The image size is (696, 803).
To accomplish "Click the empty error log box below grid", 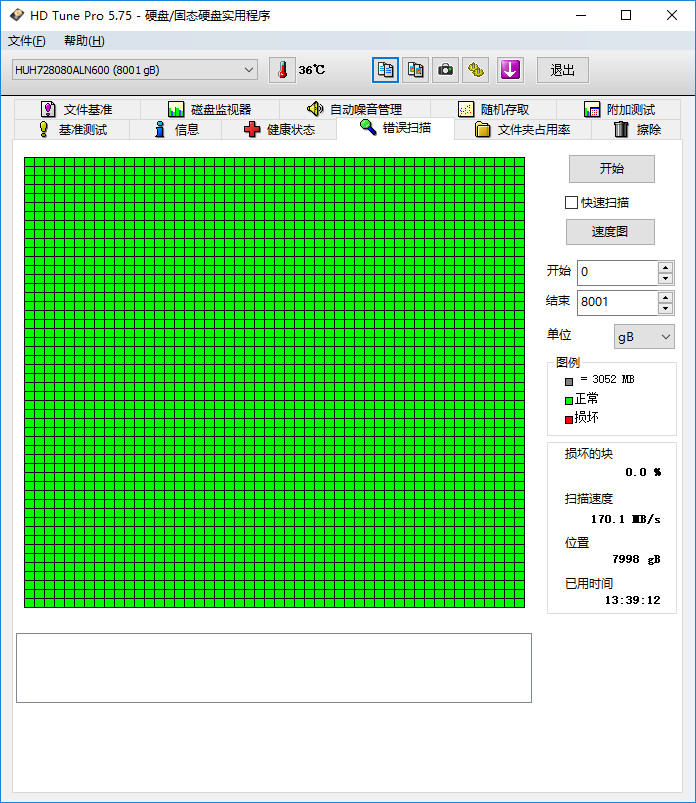I will 274,668.
